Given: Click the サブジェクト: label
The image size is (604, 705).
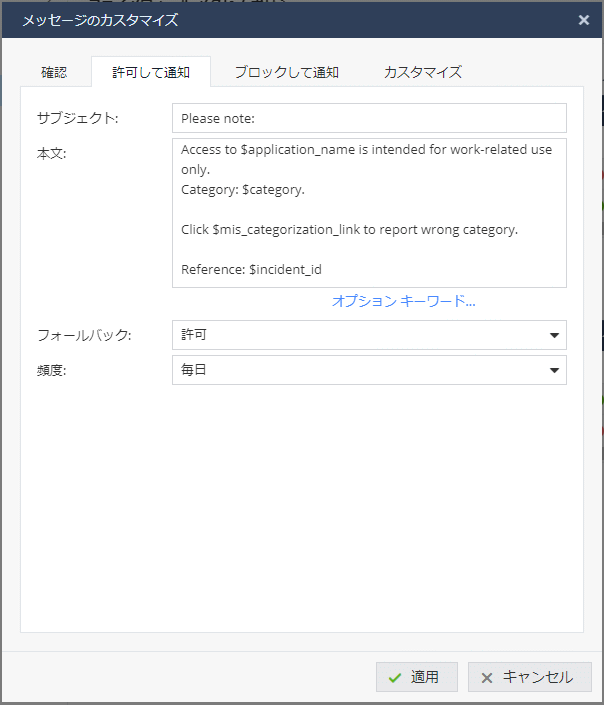Looking at the screenshot, I should point(77,118).
